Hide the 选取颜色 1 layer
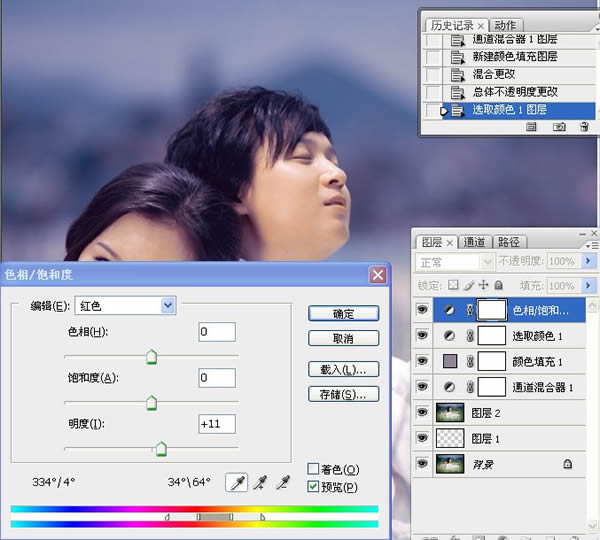Screen dimensions: 600x540 [x=422, y=335]
